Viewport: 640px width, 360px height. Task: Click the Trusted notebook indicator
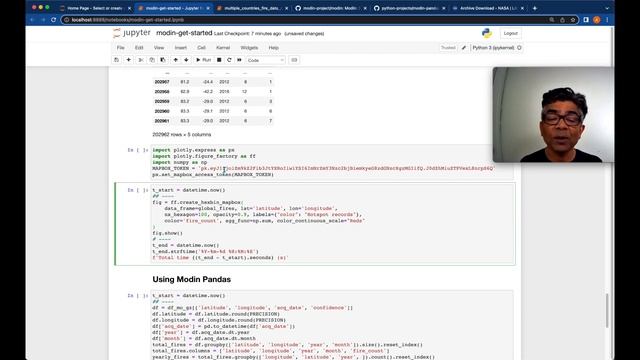[x=448, y=48]
